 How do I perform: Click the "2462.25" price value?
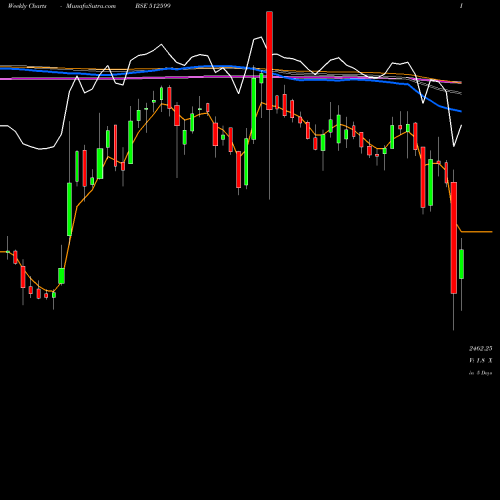[x=480, y=349]
